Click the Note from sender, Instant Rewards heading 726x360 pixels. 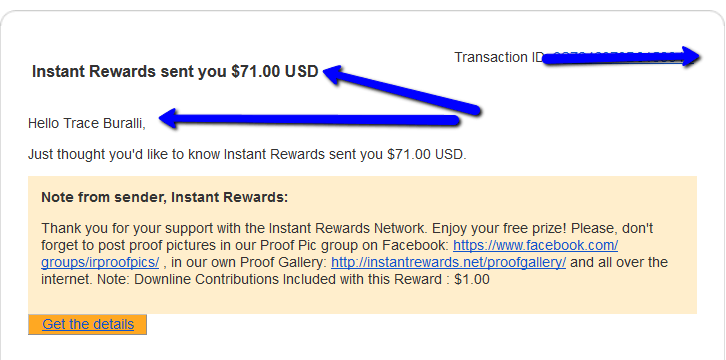tap(164, 198)
